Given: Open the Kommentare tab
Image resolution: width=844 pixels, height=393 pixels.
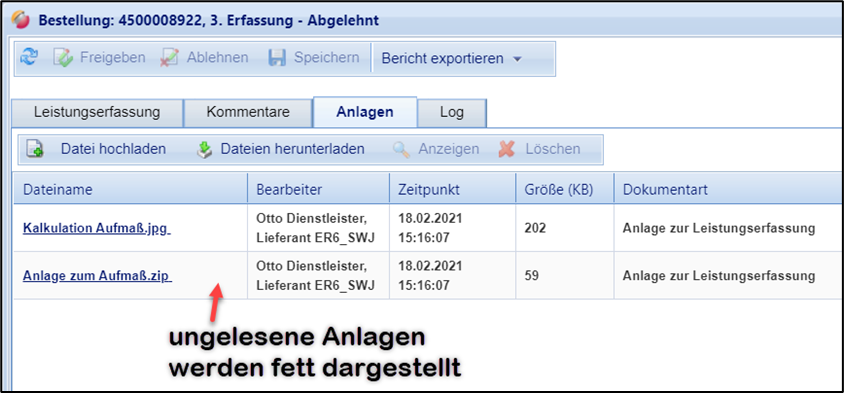Looking at the screenshot, I should (x=248, y=113).
